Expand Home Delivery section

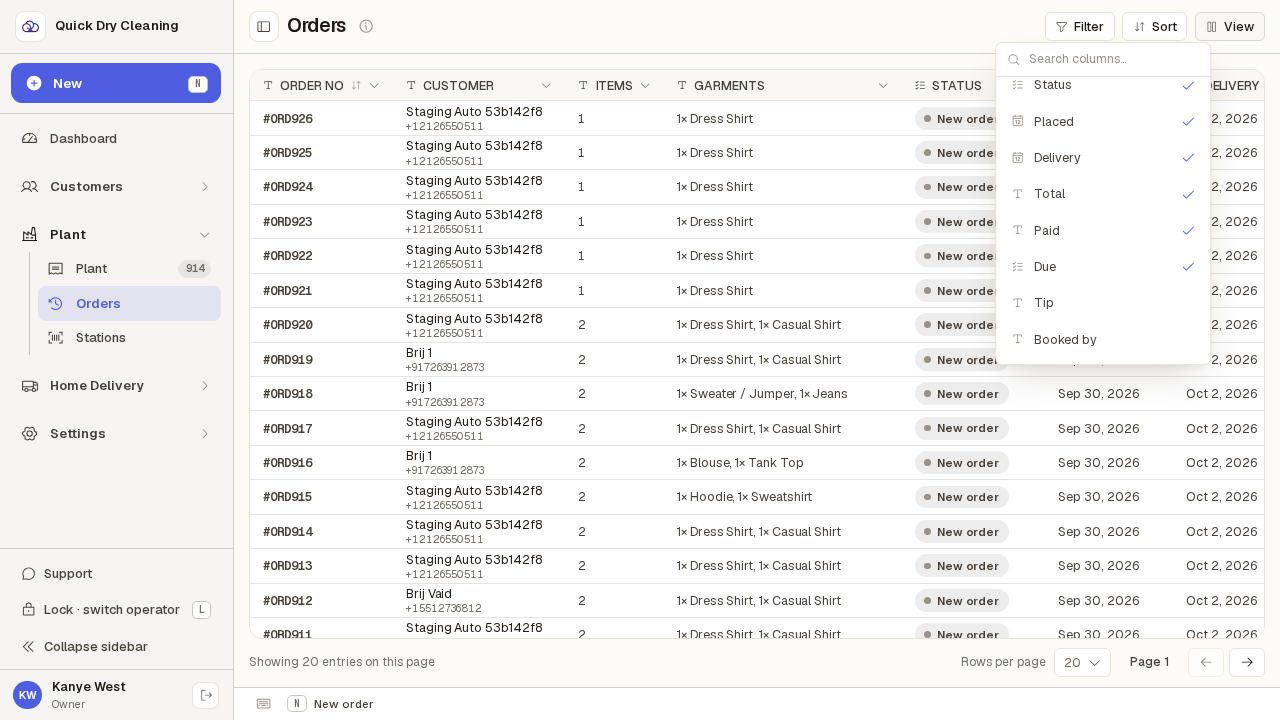pos(116,385)
